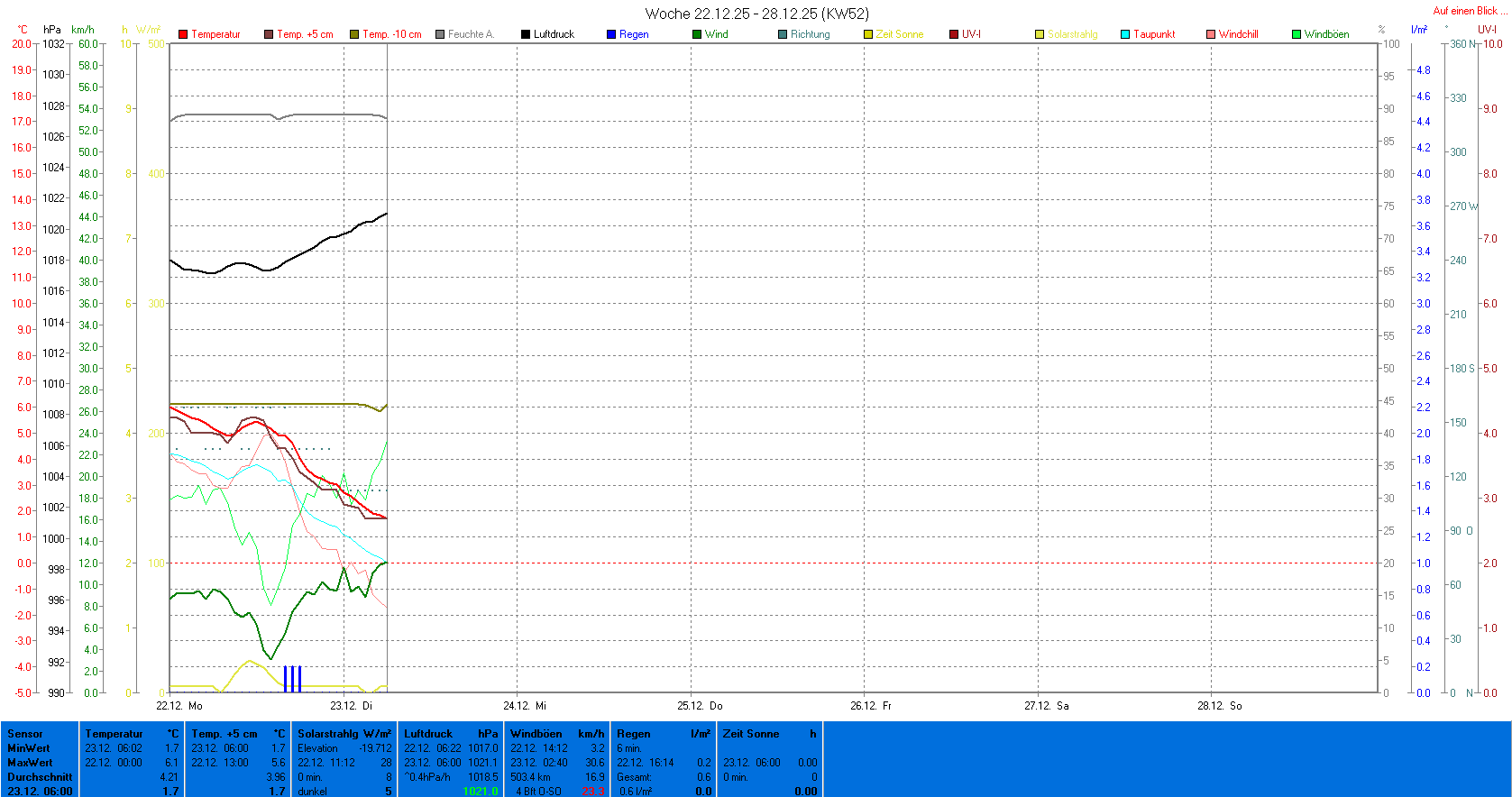This screenshot has height=797, width=1512.
Task: Click the black Luftdruck legend square
Action: tap(526, 34)
